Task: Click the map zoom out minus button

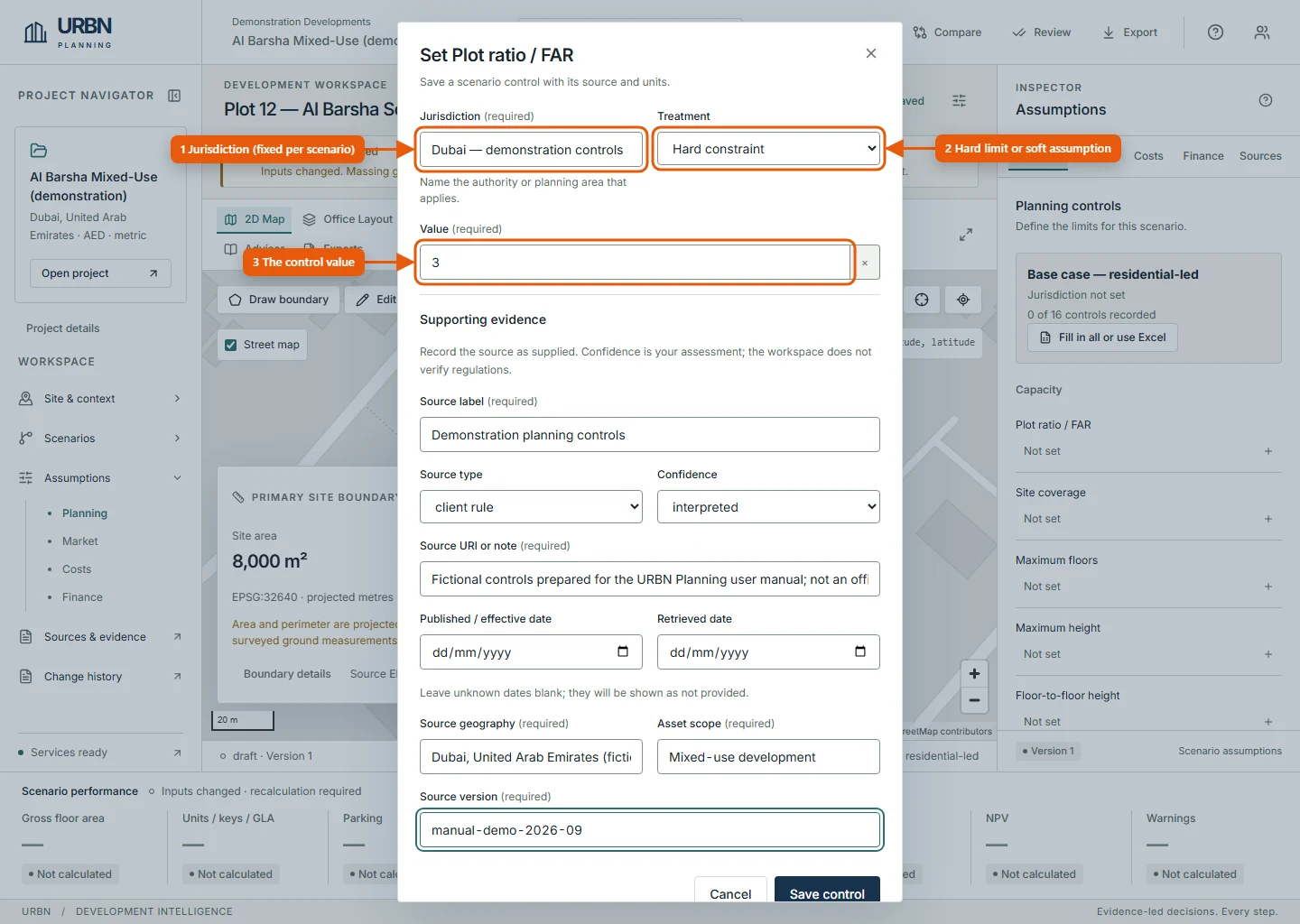Action: (974, 700)
